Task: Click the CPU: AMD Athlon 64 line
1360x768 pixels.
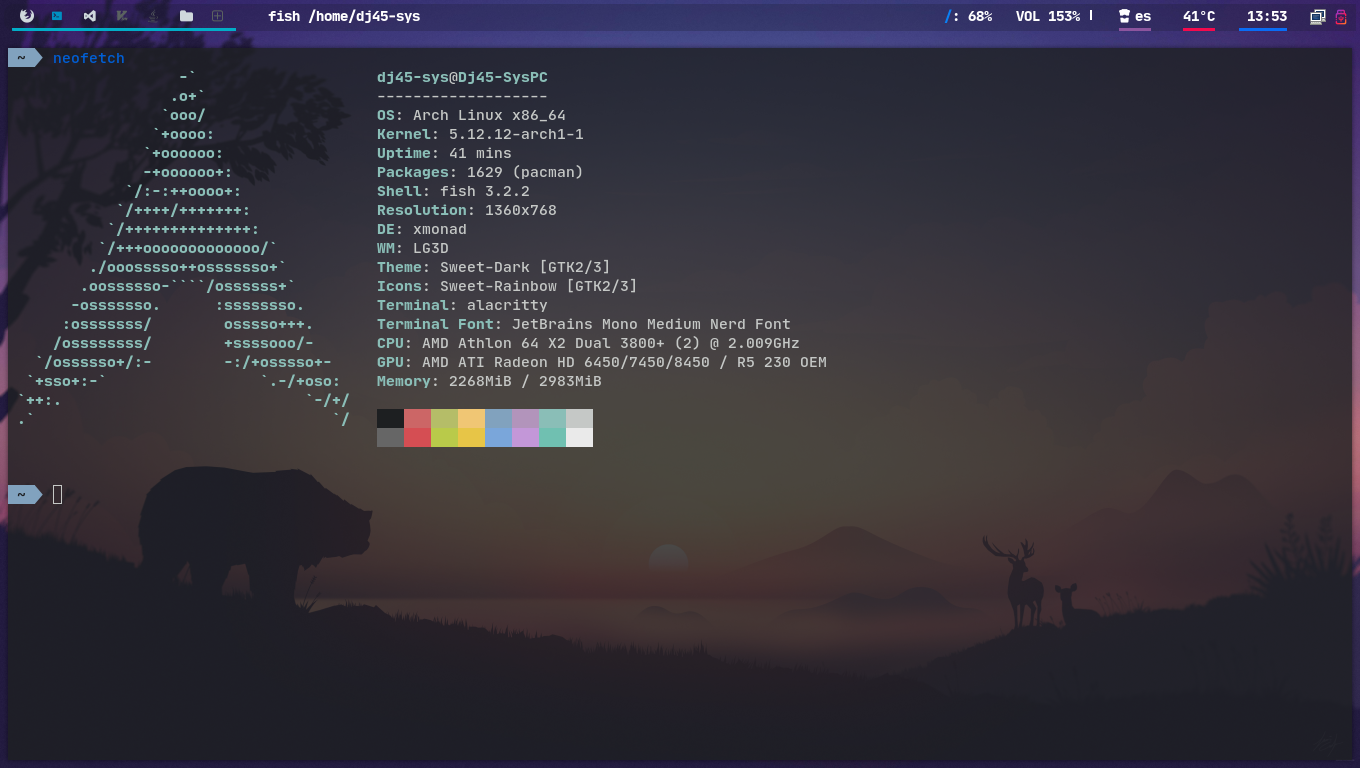Action: point(588,343)
